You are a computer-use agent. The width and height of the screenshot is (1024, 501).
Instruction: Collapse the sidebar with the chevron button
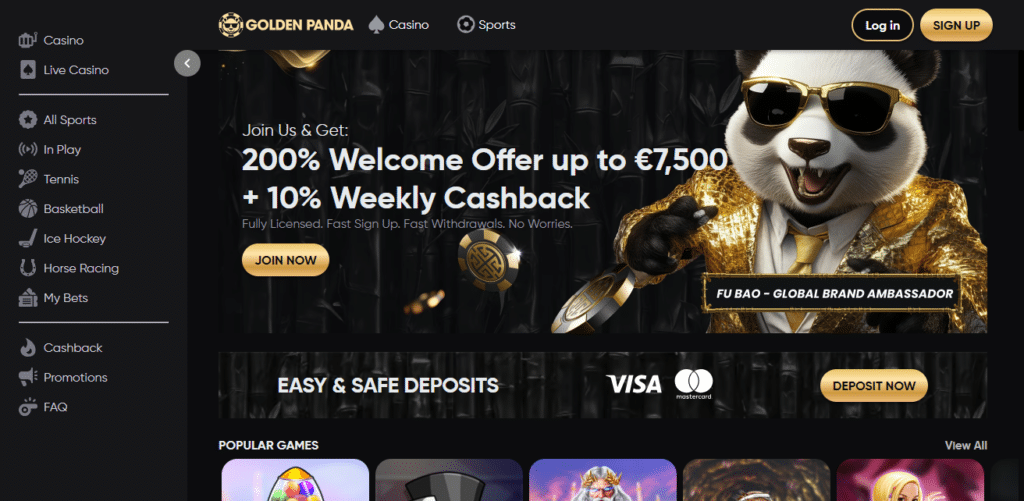coord(187,63)
